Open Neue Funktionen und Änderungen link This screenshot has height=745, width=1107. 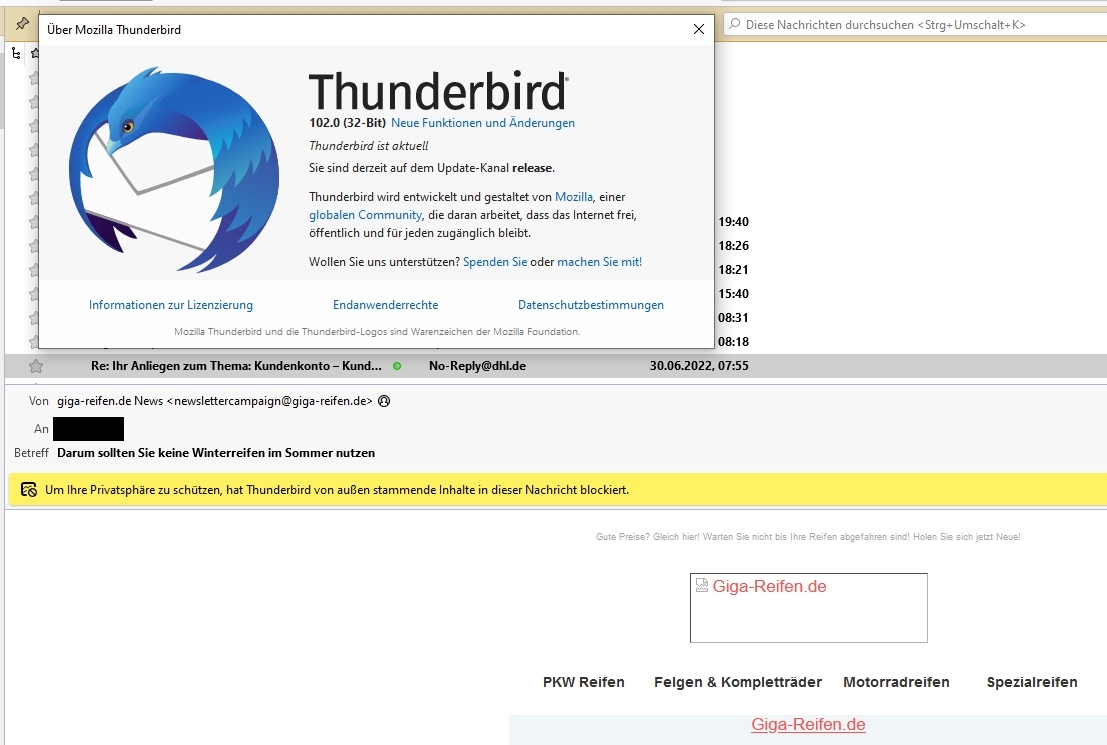pyautogui.click(x=483, y=123)
